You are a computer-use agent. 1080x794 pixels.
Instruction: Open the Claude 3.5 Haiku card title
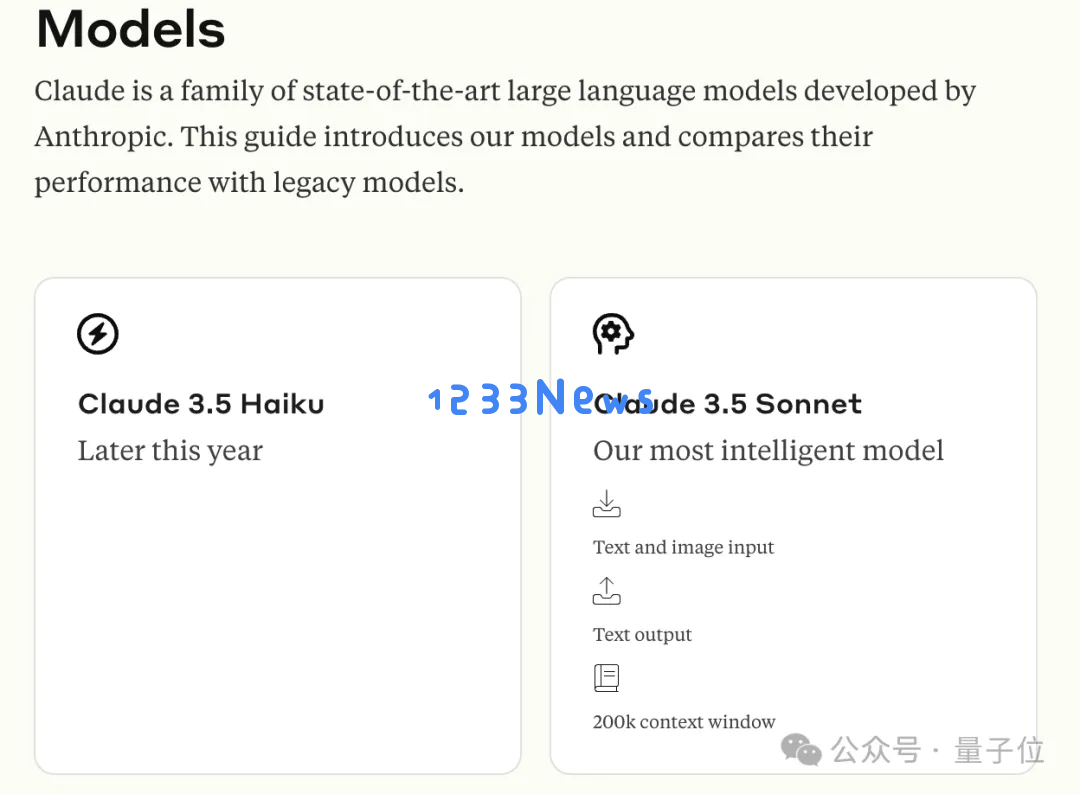point(201,404)
